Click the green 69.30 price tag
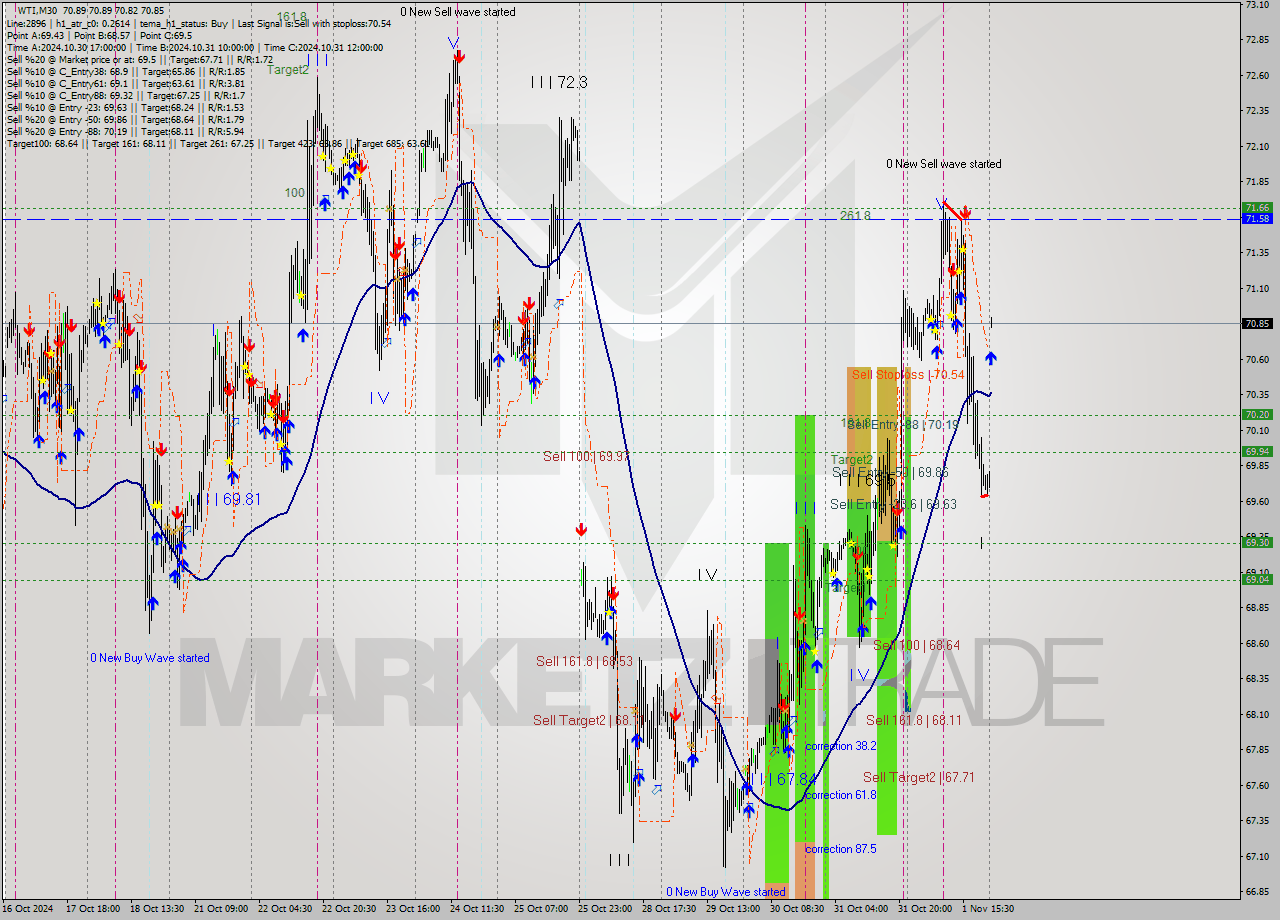 click(1257, 542)
